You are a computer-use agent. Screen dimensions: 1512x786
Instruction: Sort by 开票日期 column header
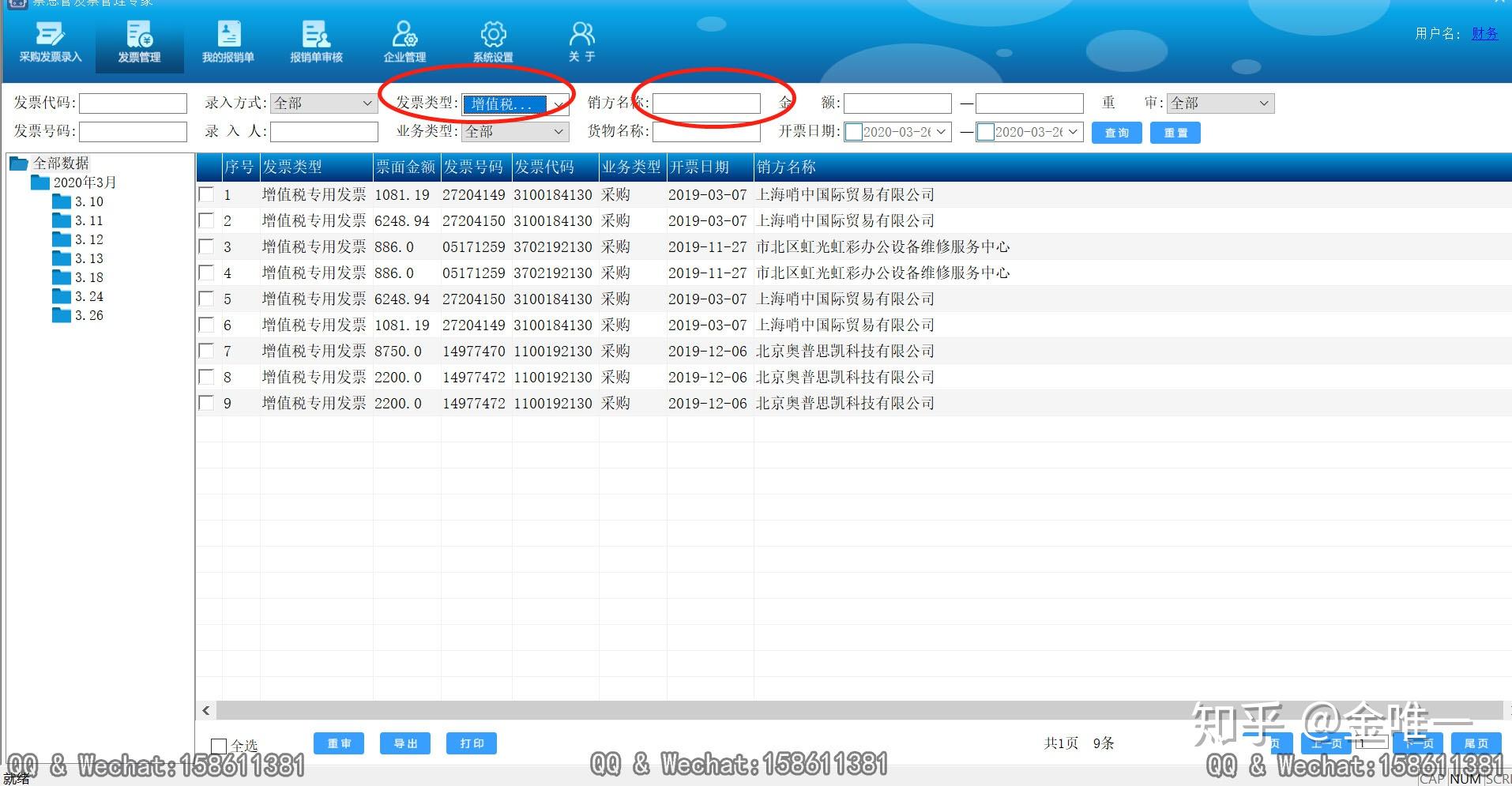[x=710, y=167]
